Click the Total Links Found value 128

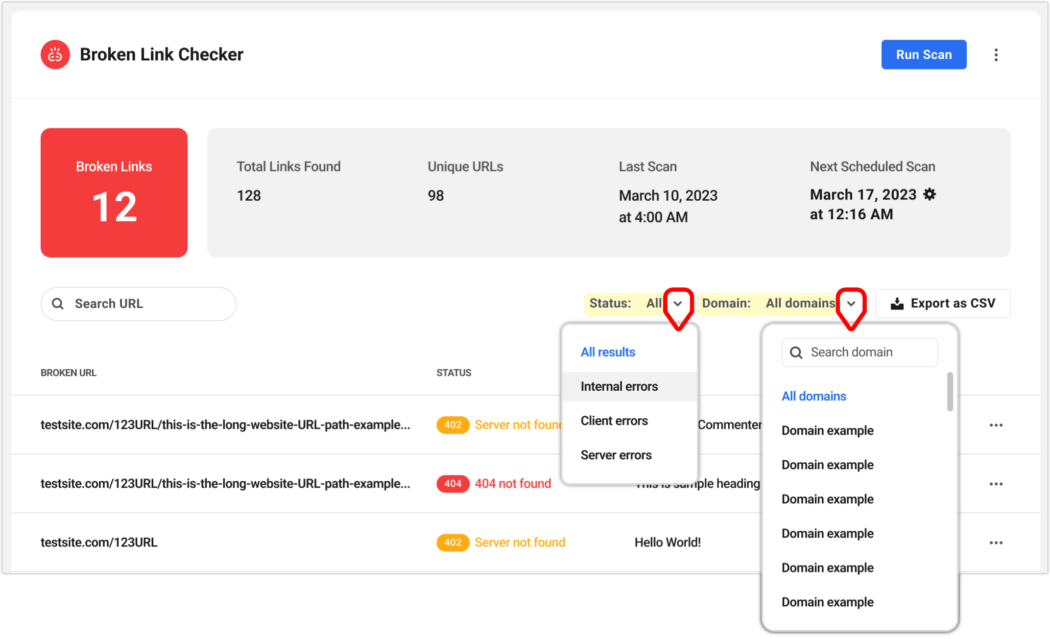[248, 196]
